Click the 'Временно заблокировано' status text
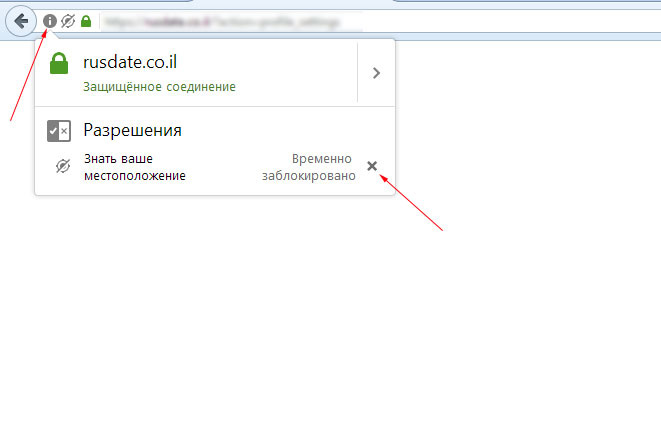 [x=308, y=167]
